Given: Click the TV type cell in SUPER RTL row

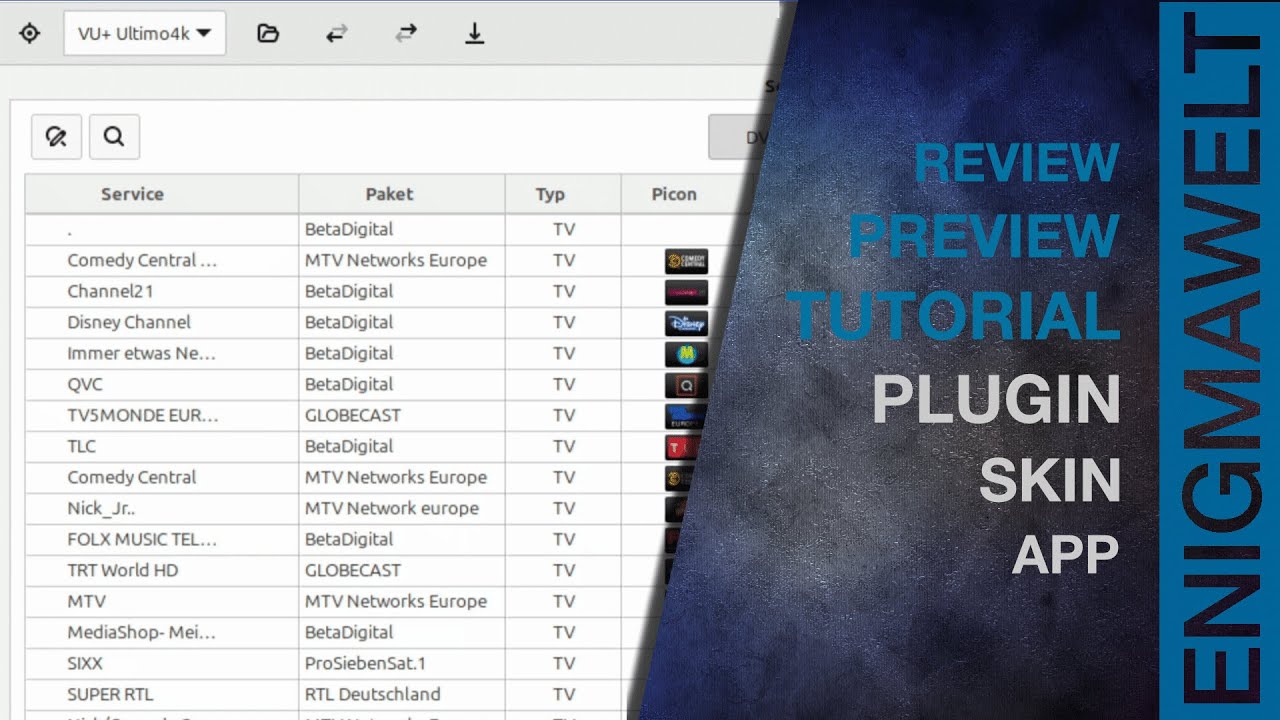Looking at the screenshot, I should tap(564, 694).
